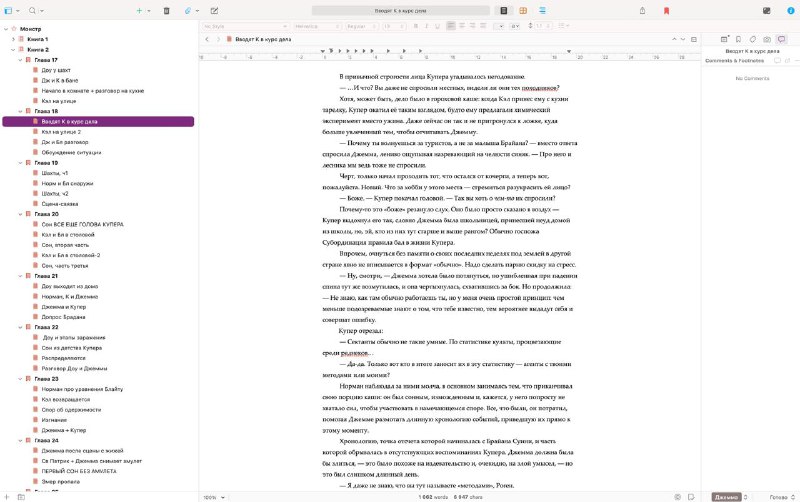Screen dimensions: 800x502
Task: Toggle bold formatting
Action: click(x=416, y=26)
